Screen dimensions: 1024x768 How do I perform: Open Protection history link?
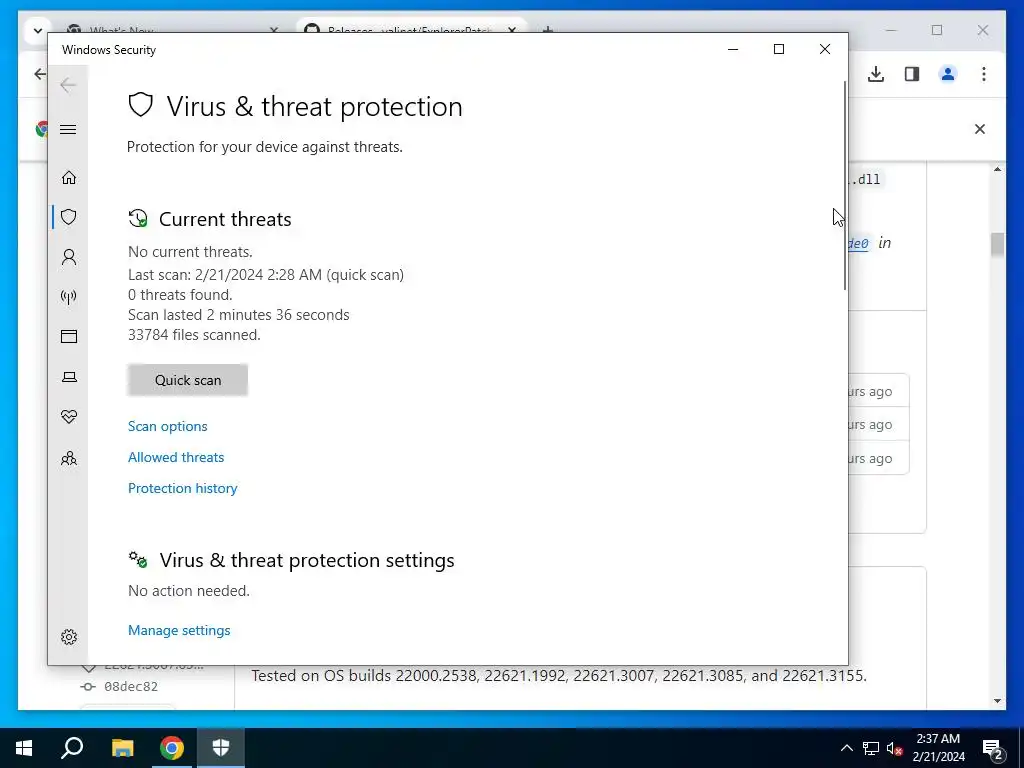point(182,488)
